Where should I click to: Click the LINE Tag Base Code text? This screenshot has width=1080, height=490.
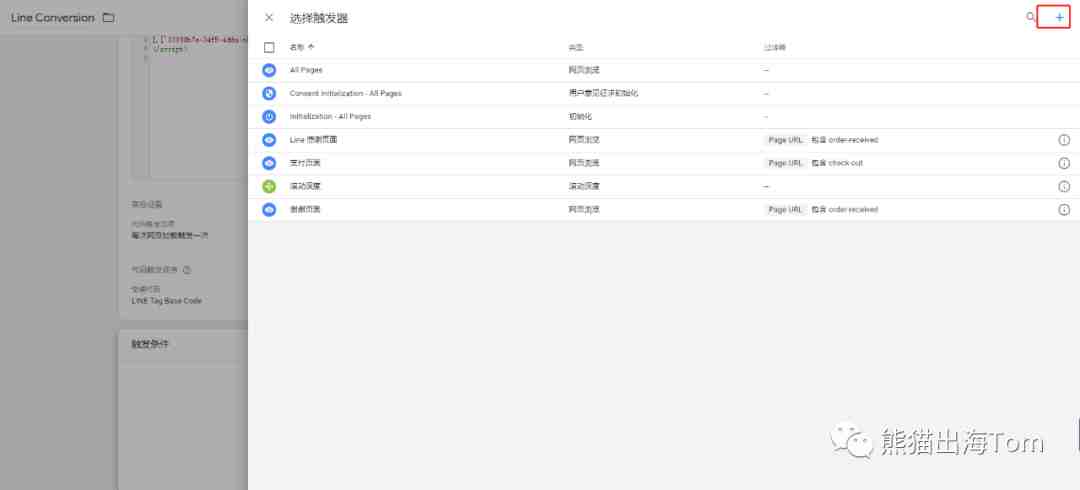(166, 300)
